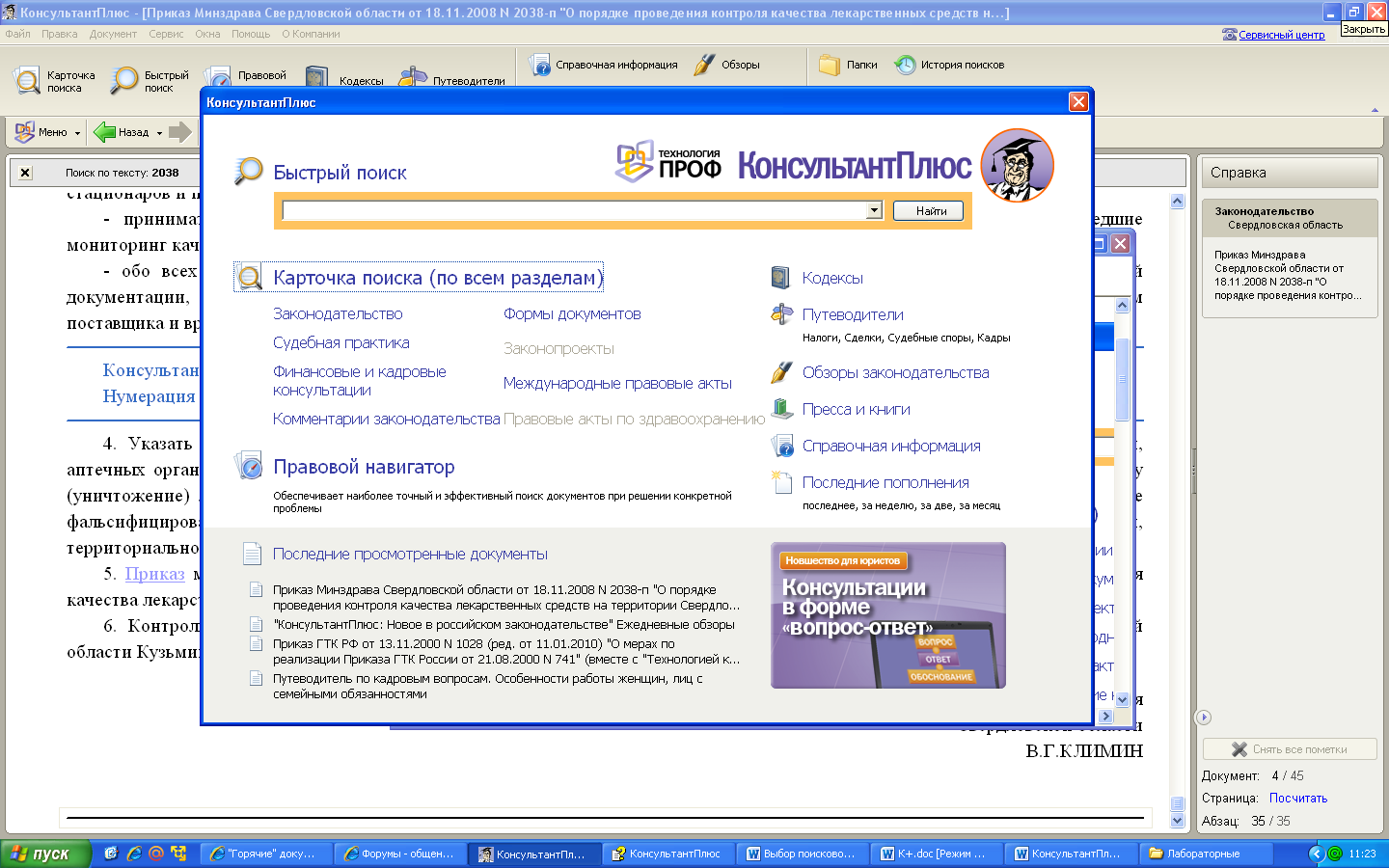Screen dimensions: 1389x868
Task: Expand the Назад history dropdown arrow
Action: coord(159,133)
